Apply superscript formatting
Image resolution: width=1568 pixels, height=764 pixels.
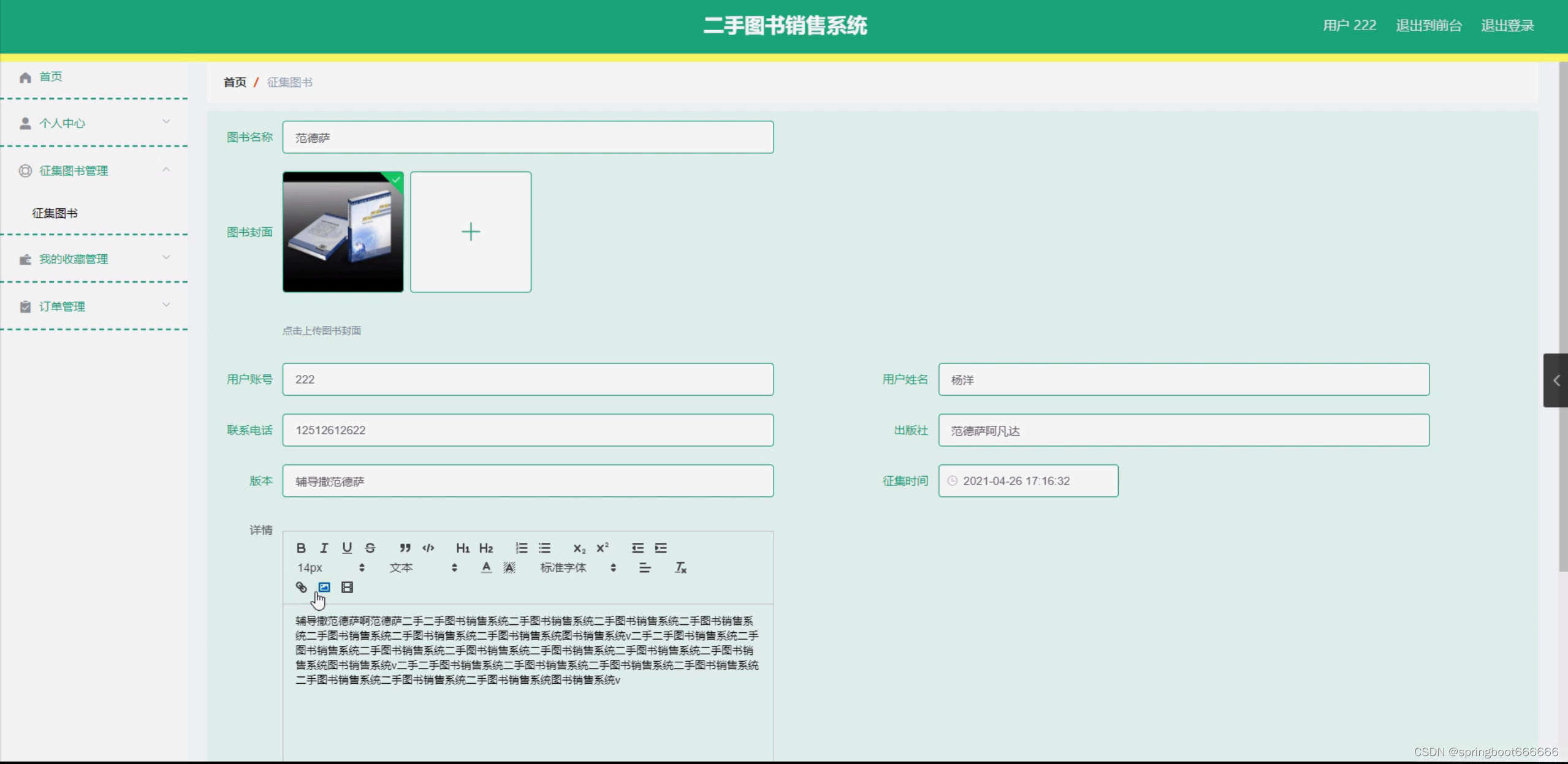coord(603,548)
